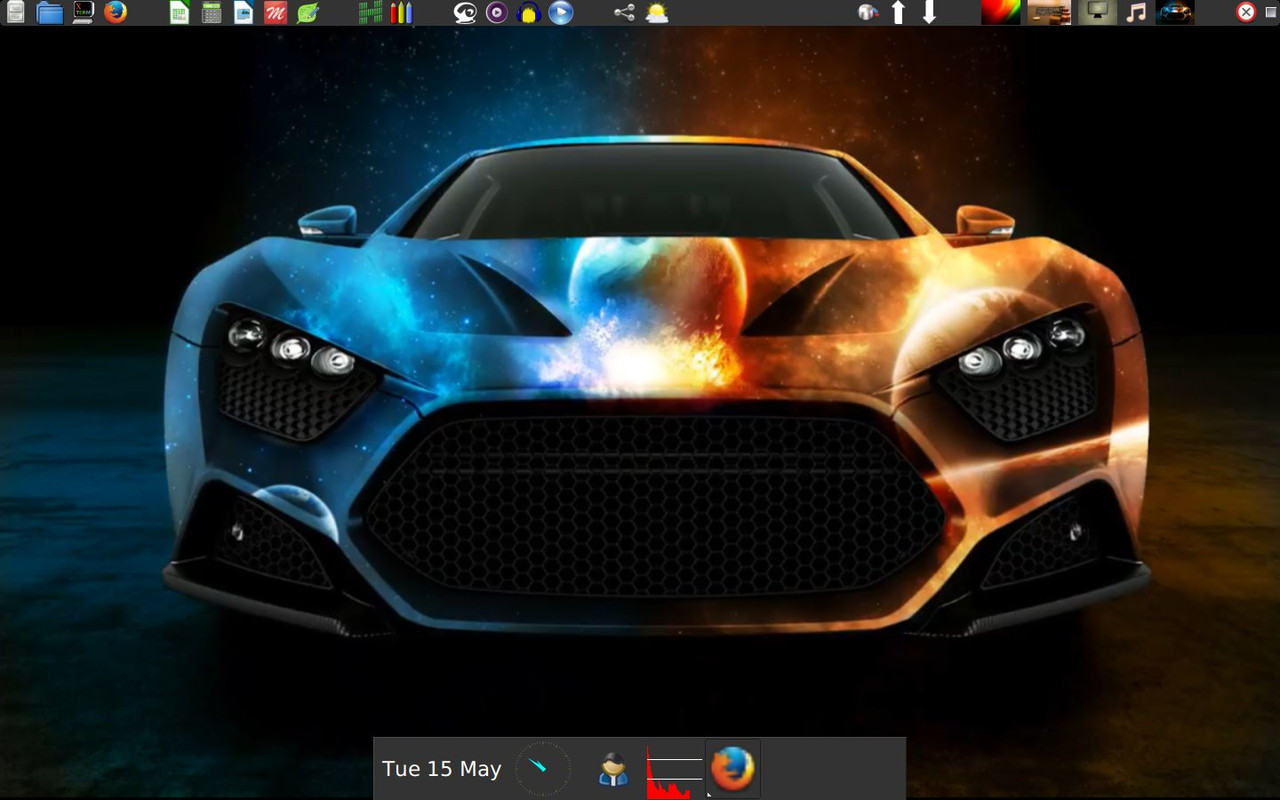
Task: Click the red X logout icon
Action: coord(1246,12)
